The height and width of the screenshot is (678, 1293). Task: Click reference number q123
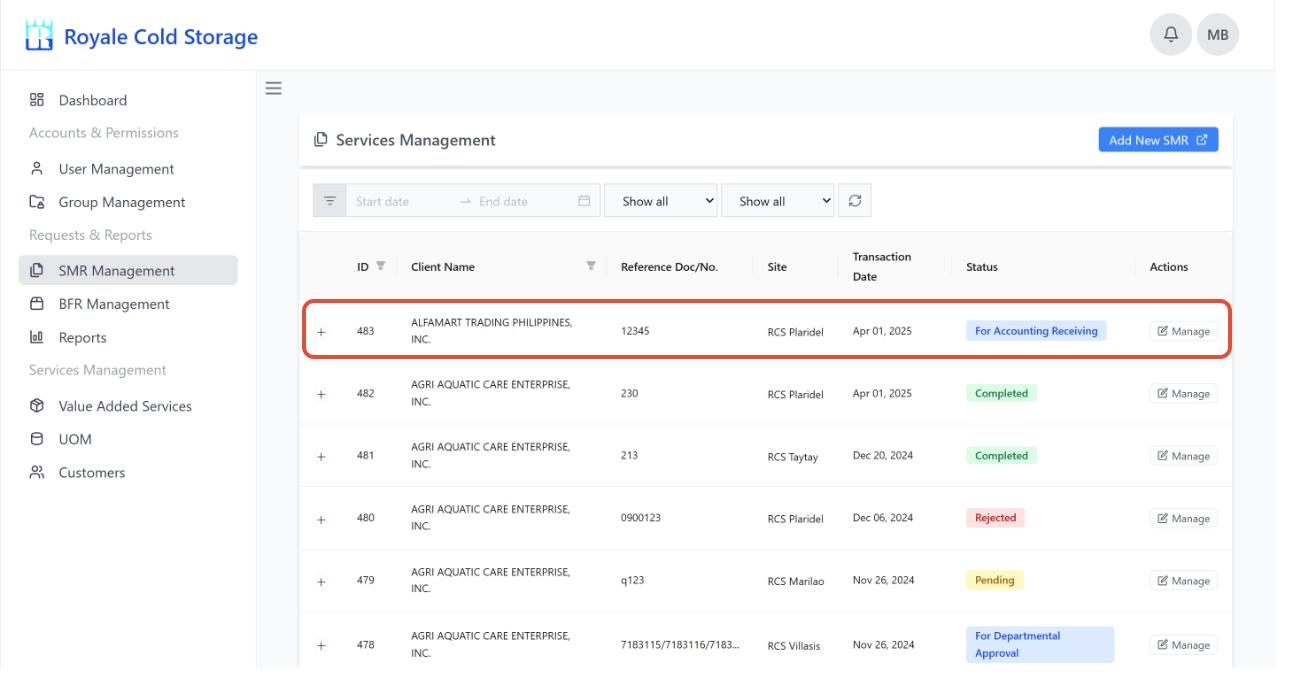click(632, 581)
